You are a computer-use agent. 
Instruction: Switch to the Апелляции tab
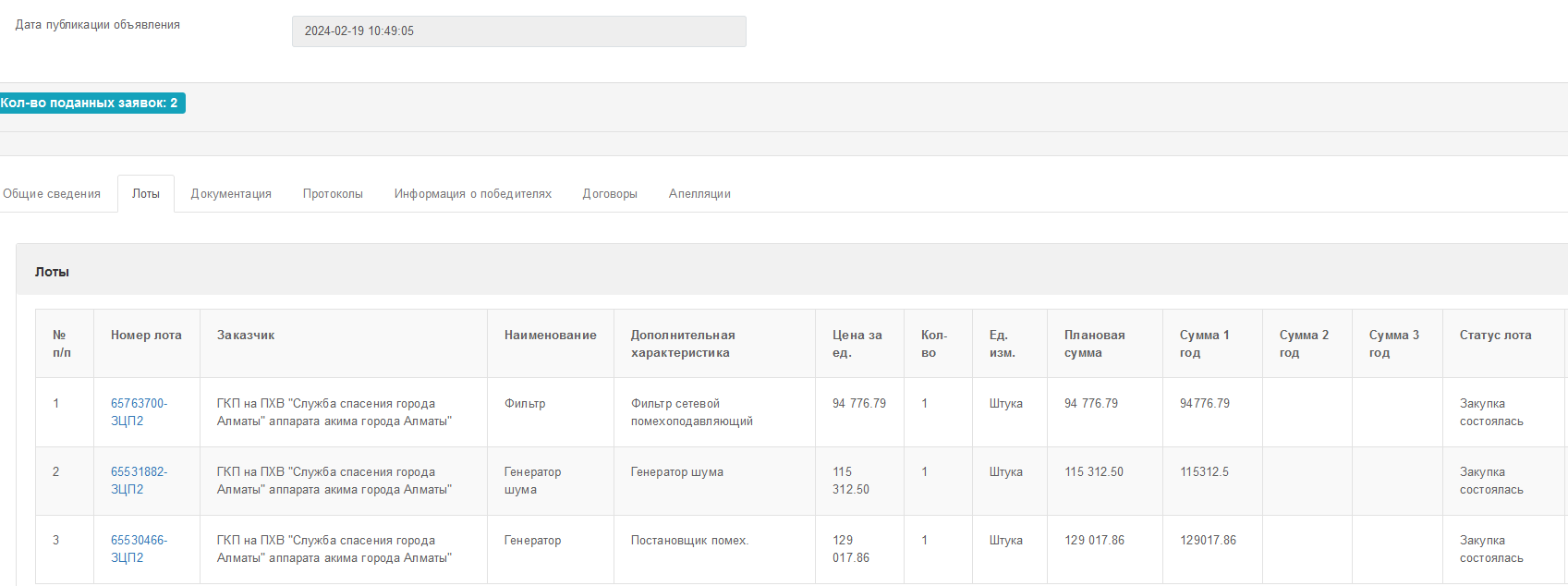click(x=699, y=194)
